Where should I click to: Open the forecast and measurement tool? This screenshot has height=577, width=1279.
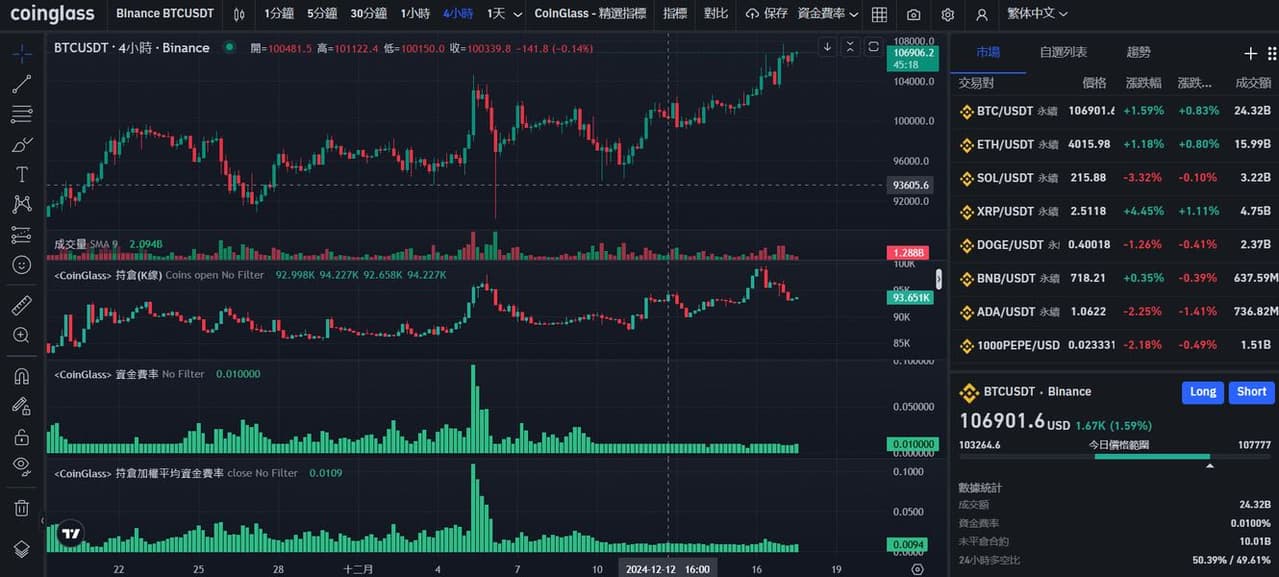pyautogui.click(x=22, y=235)
